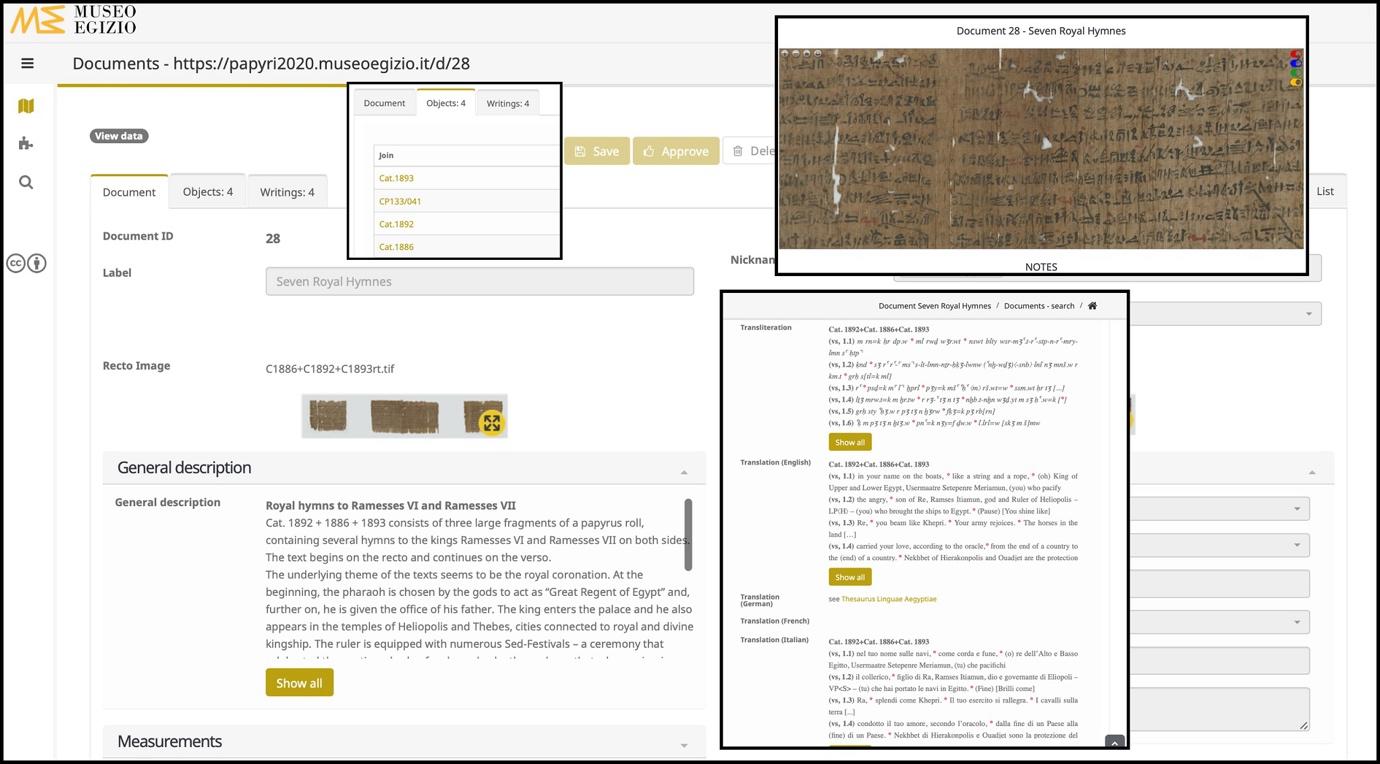This screenshot has height=764, width=1380.
Task: Open search via magnifier sidebar icon
Action: (x=26, y=182)
